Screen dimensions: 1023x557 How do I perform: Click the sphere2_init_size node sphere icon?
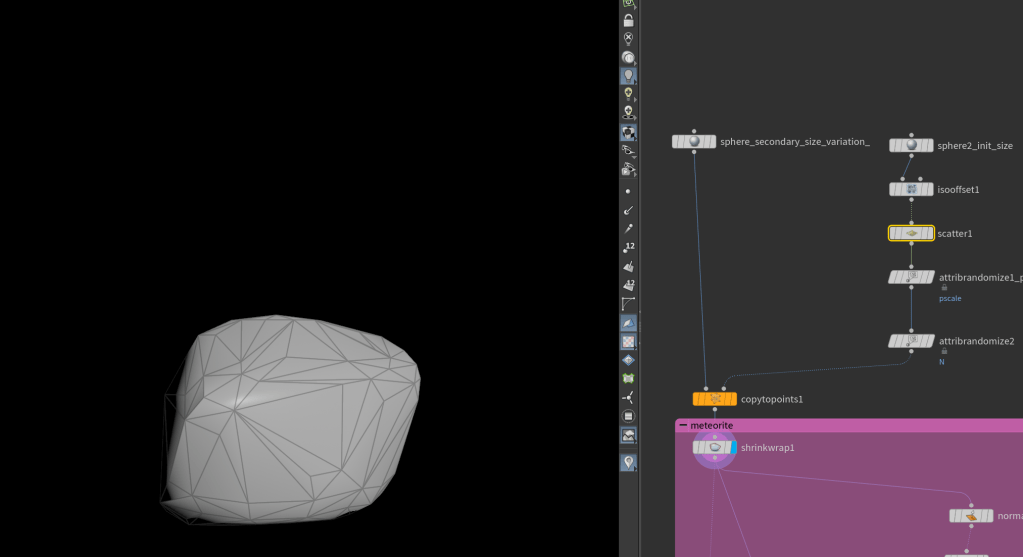coord(911,145)
